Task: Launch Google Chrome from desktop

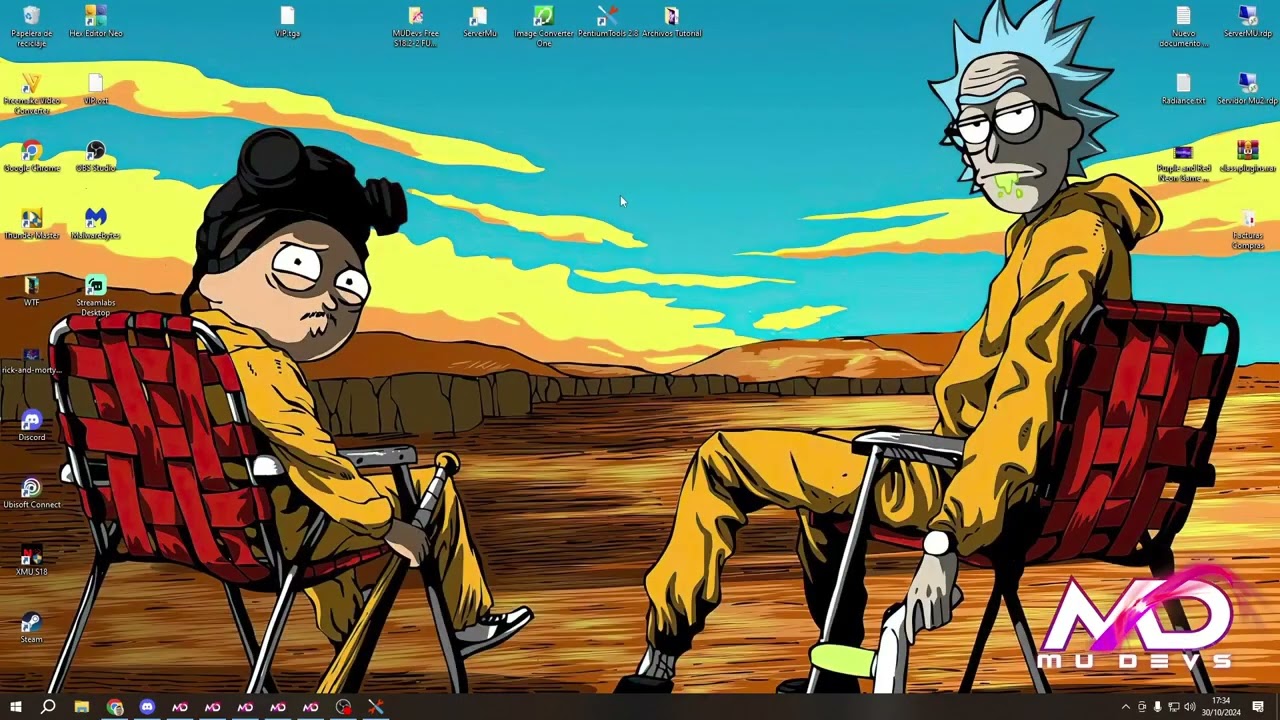Action: point(31,156)
